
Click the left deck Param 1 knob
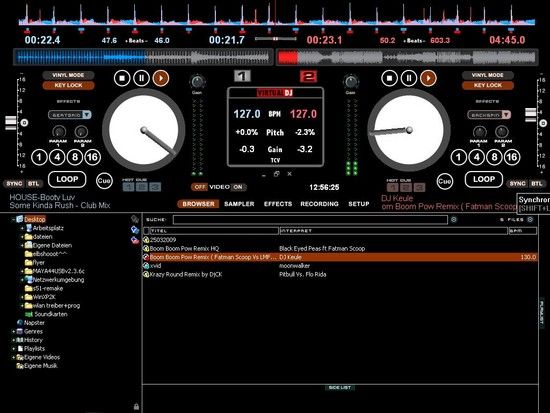click(59, 132)
